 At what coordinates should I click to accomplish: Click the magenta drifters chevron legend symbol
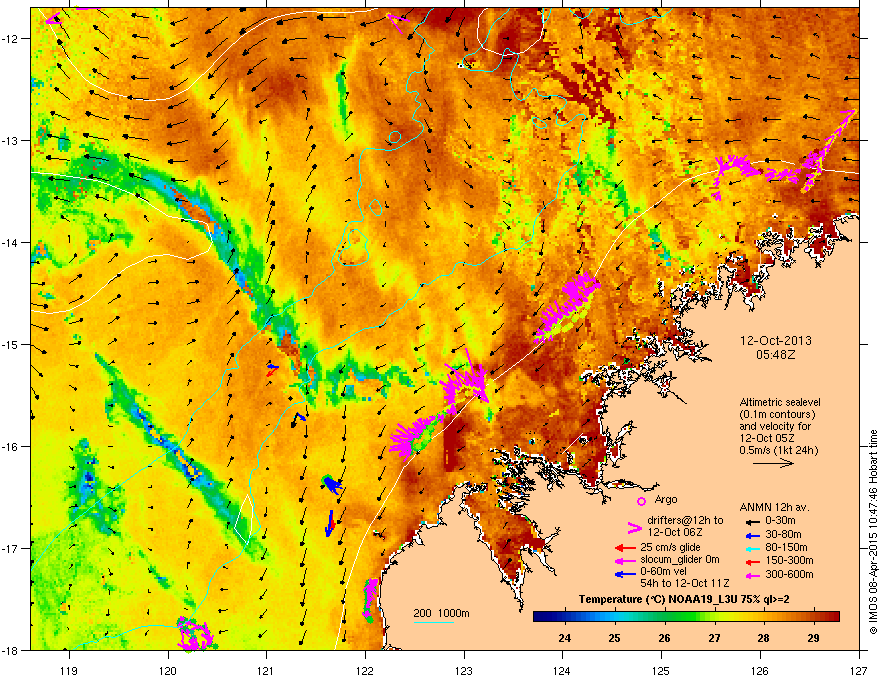coord(634,527)
